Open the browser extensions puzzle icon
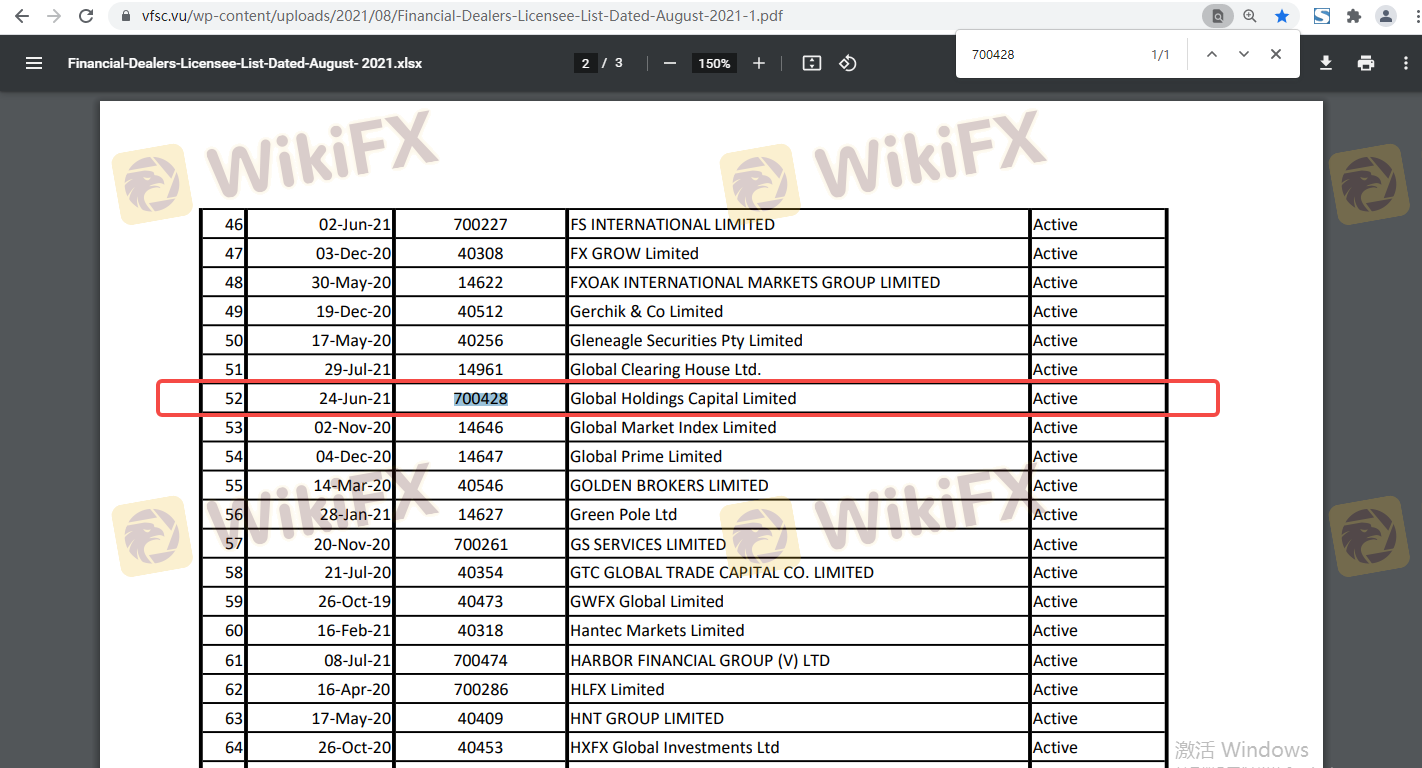1422x768 pixels. tap(1354, 16)
